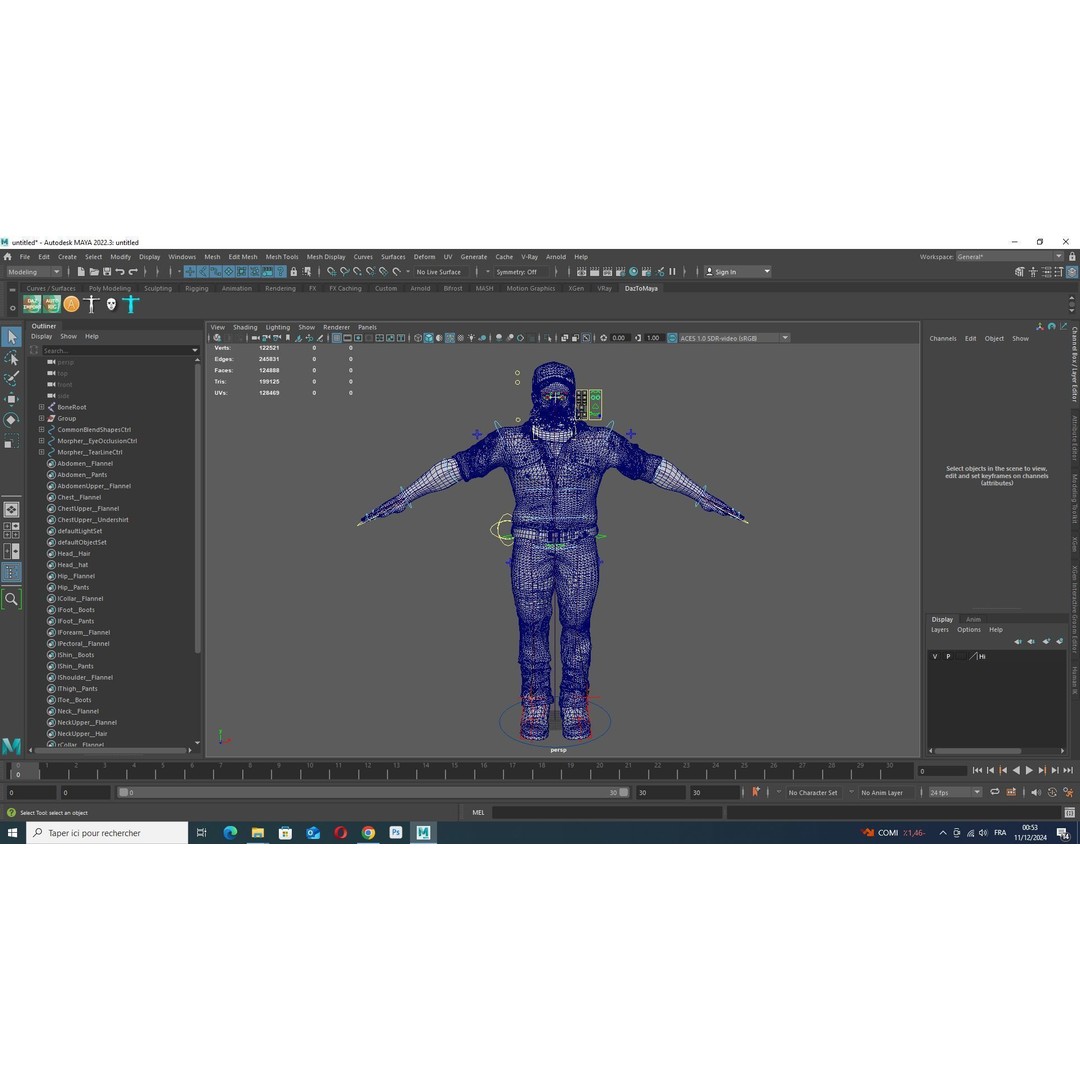Open the Sign In dropdown
1080x1080 pixels.
coord(738,272)
